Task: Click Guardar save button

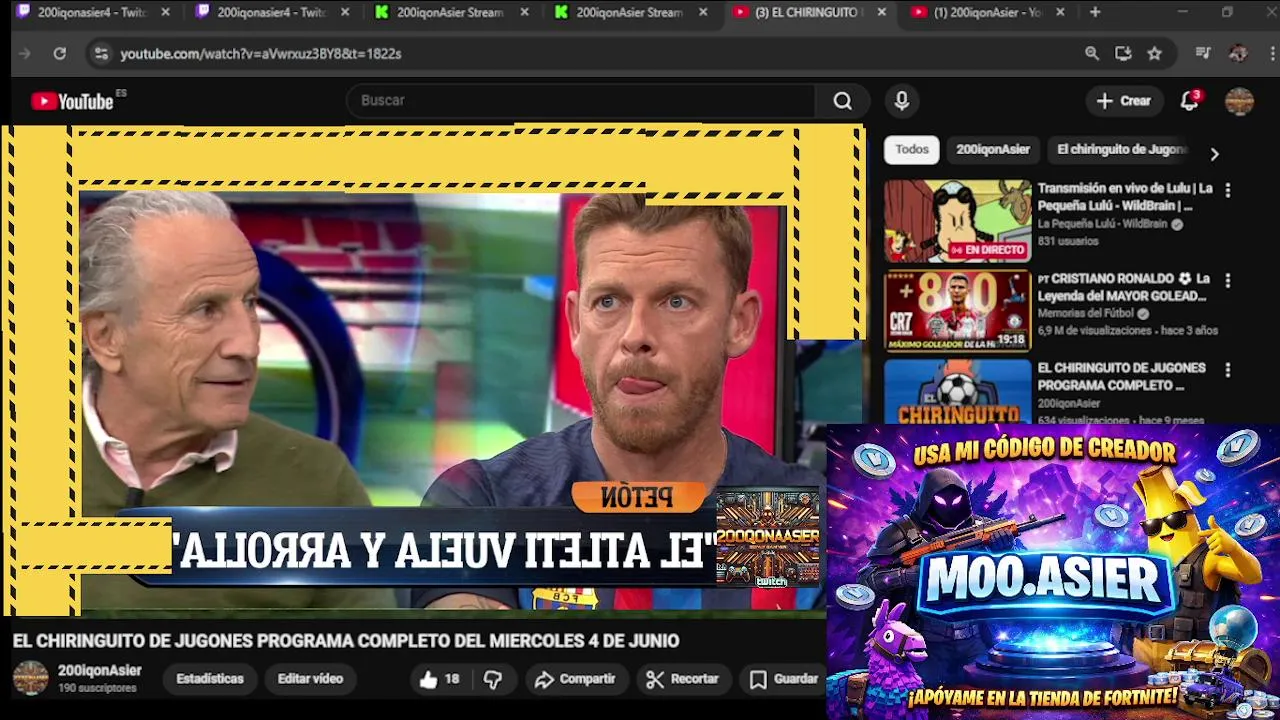Action: point(785,679)
